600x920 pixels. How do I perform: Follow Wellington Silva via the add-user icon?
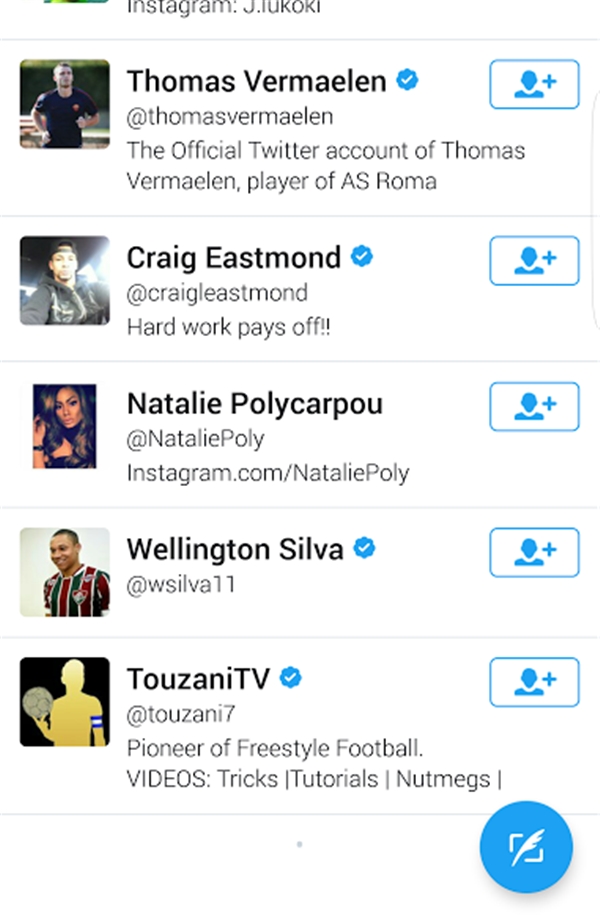point(534,552)
